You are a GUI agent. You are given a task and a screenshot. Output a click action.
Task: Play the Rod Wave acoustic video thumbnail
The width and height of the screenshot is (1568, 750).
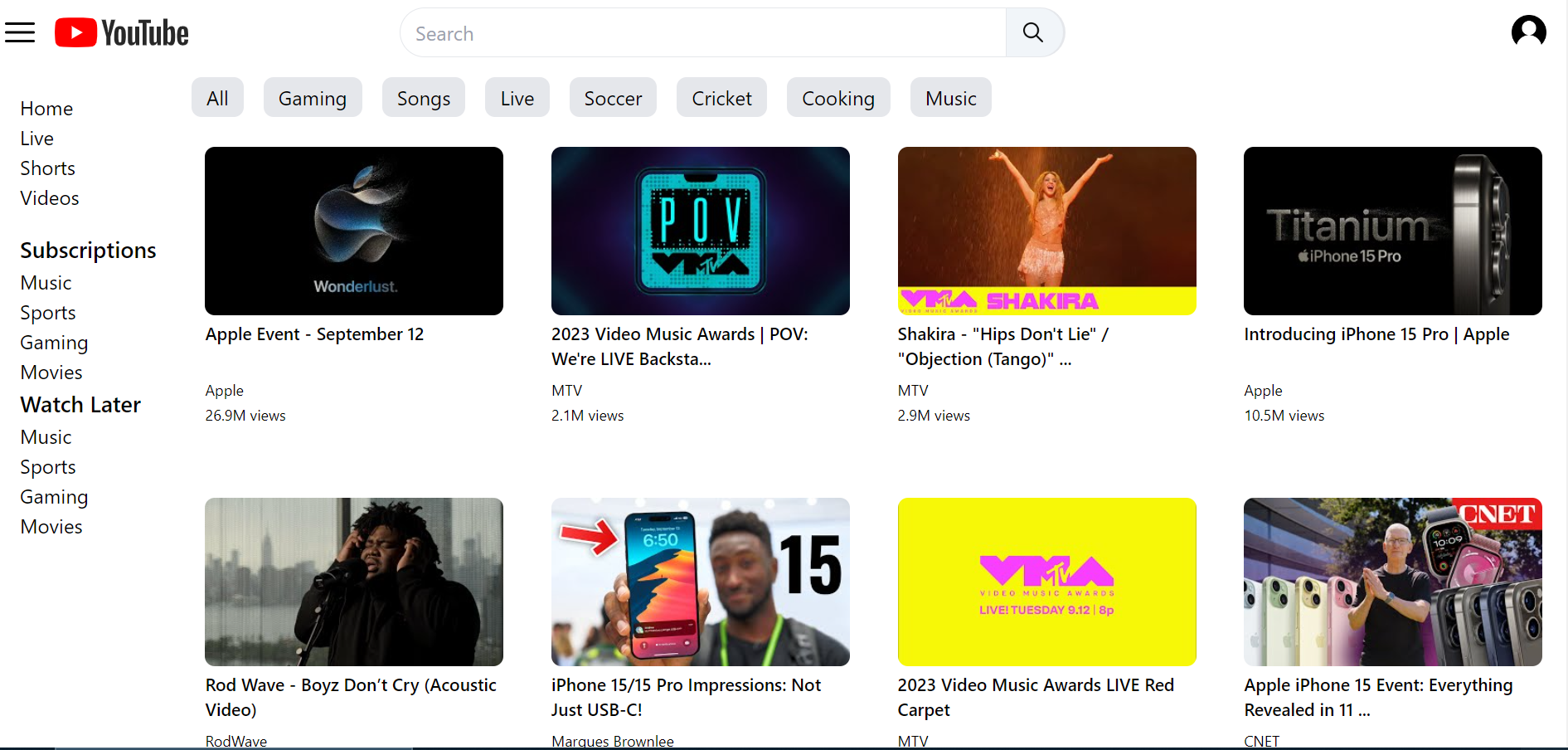(x=354, y=582)
